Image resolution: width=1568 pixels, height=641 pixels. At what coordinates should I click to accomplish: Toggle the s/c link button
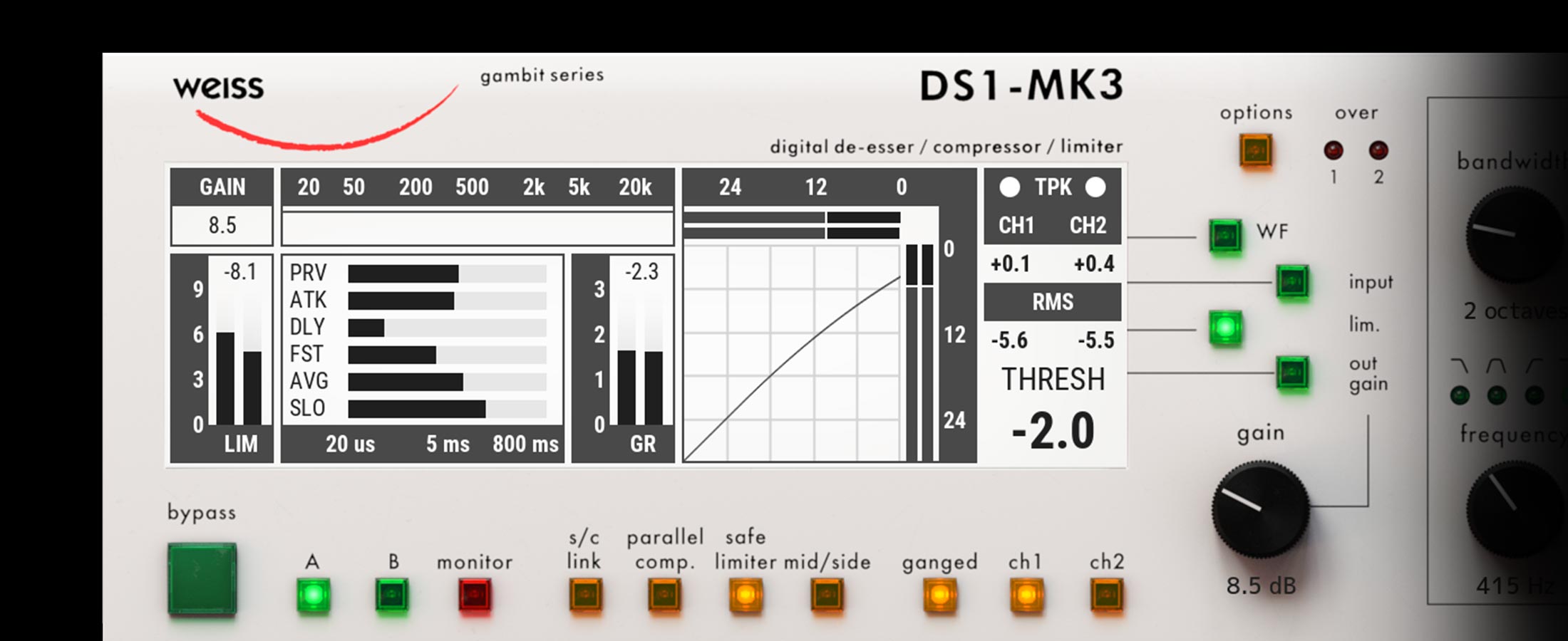(586, 595)
